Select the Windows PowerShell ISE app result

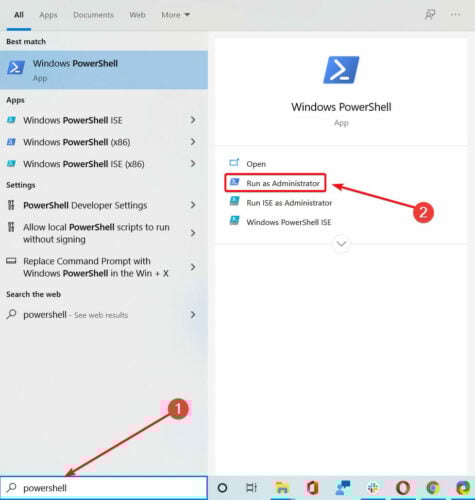104,120
